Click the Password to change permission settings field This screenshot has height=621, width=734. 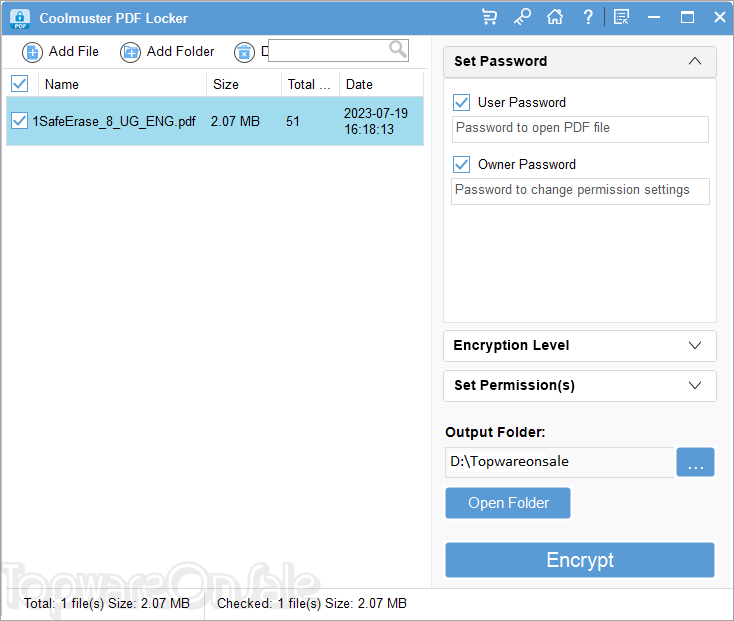pyautogui.click(x=580, y=191)
